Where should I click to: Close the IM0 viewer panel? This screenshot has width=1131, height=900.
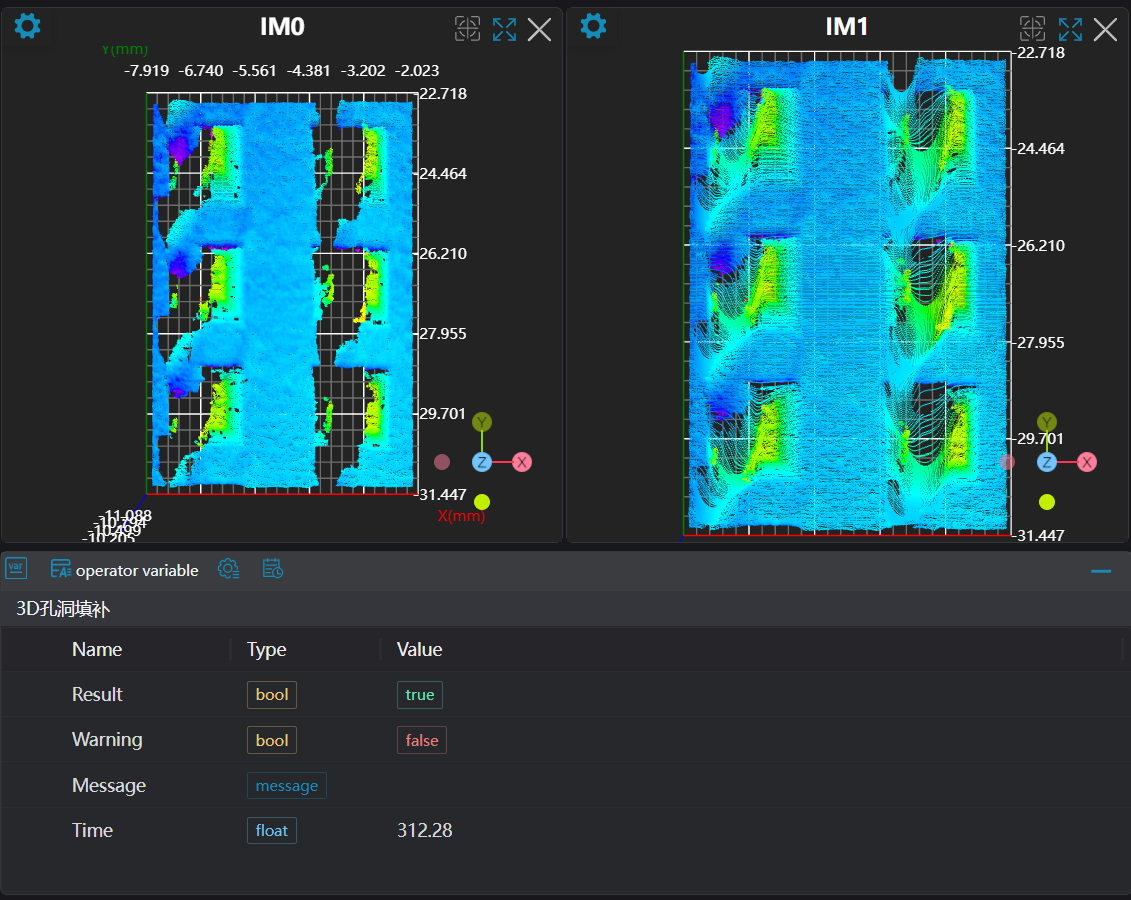[539, 29]
